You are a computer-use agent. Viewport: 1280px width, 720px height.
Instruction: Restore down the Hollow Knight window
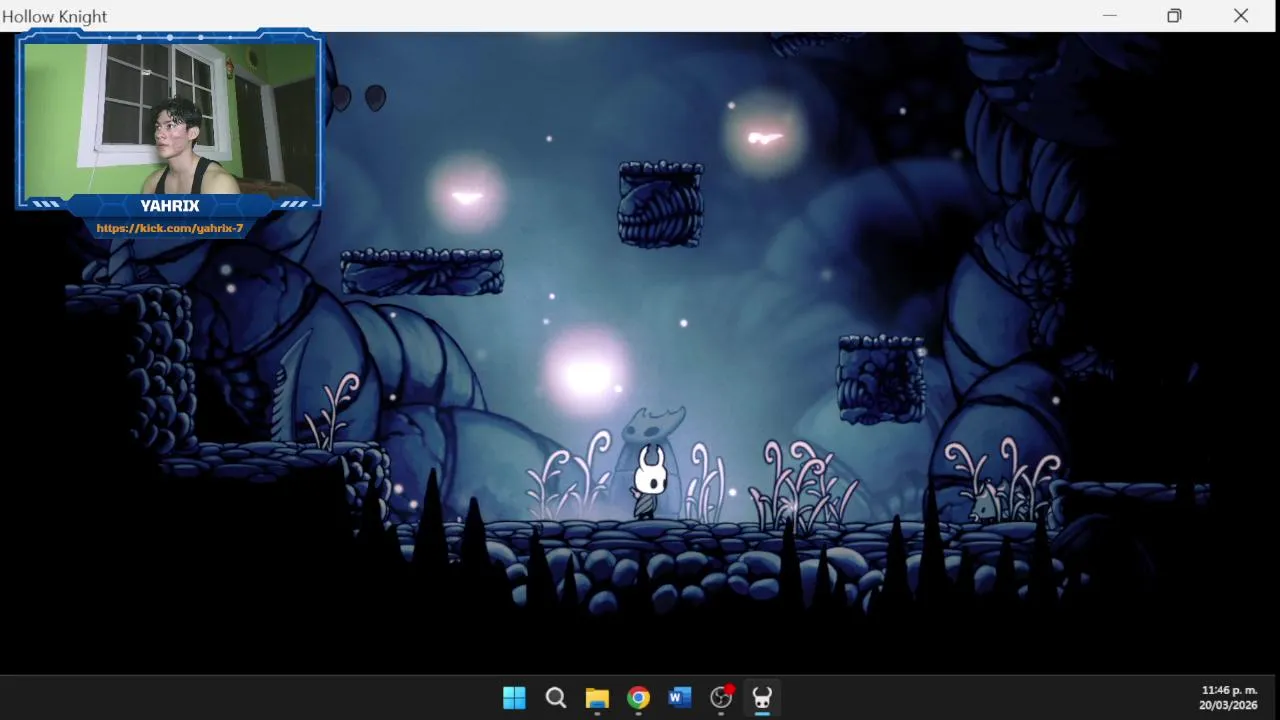(x=1174, y=15)
